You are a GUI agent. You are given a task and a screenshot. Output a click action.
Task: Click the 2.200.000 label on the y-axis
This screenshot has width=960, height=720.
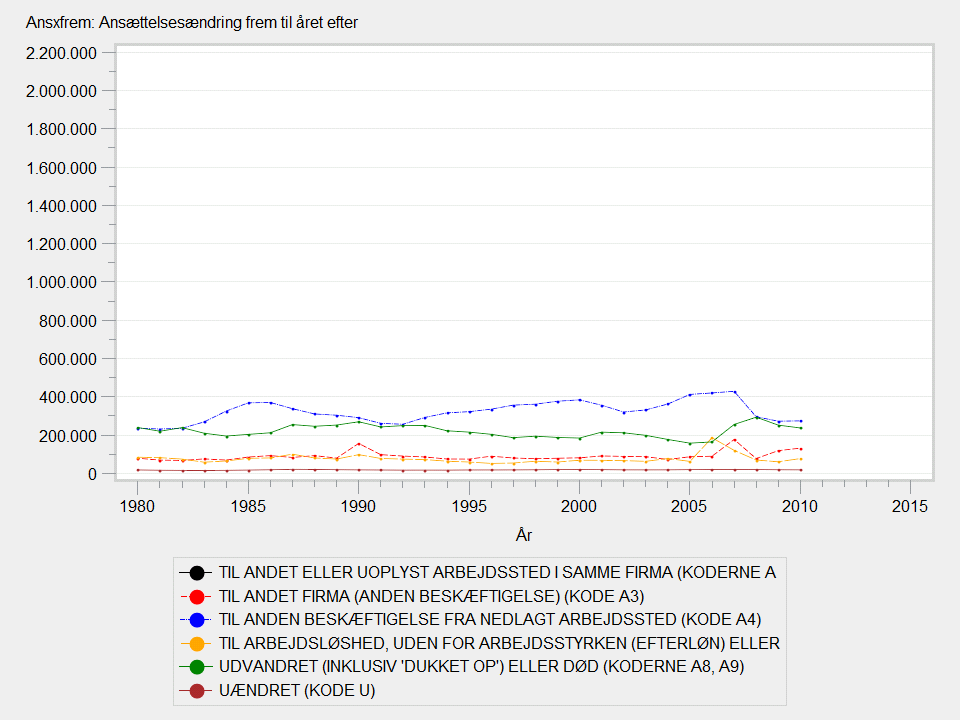(62, 53)
